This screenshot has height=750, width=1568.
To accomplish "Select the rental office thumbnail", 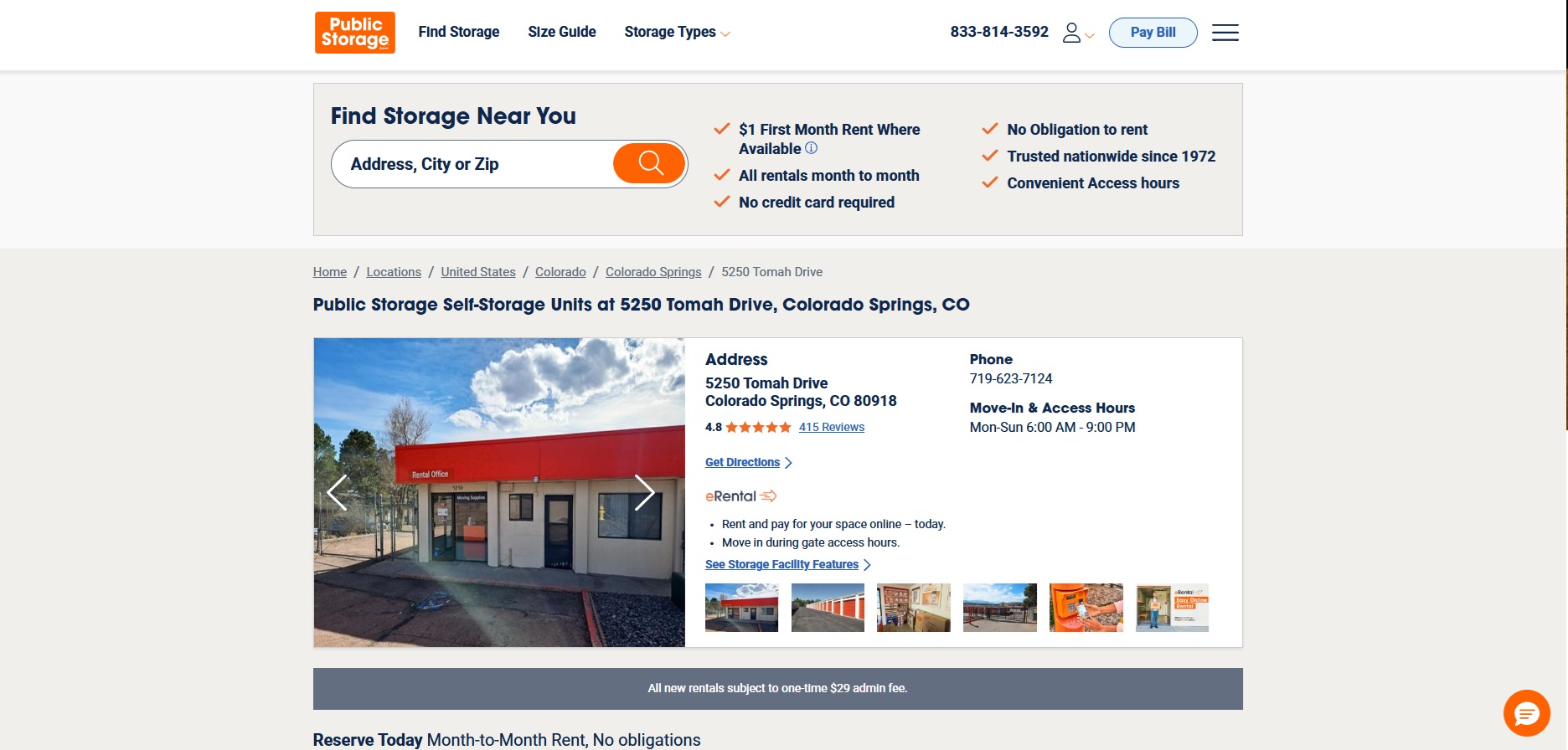I will coord(741,608).
